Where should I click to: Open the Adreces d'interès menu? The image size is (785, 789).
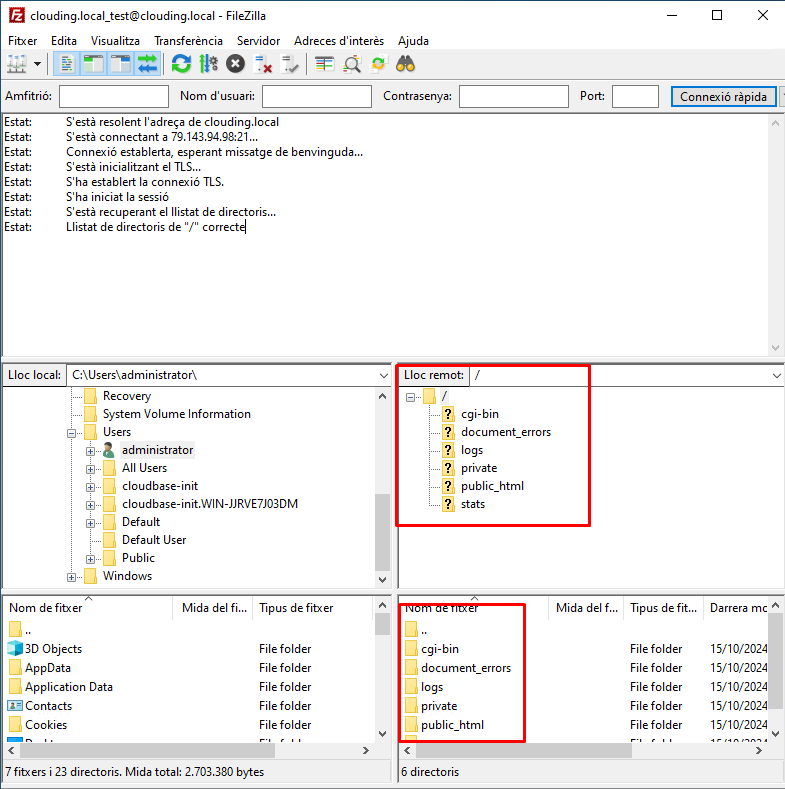pyautogui.click(x=339, y=41)
